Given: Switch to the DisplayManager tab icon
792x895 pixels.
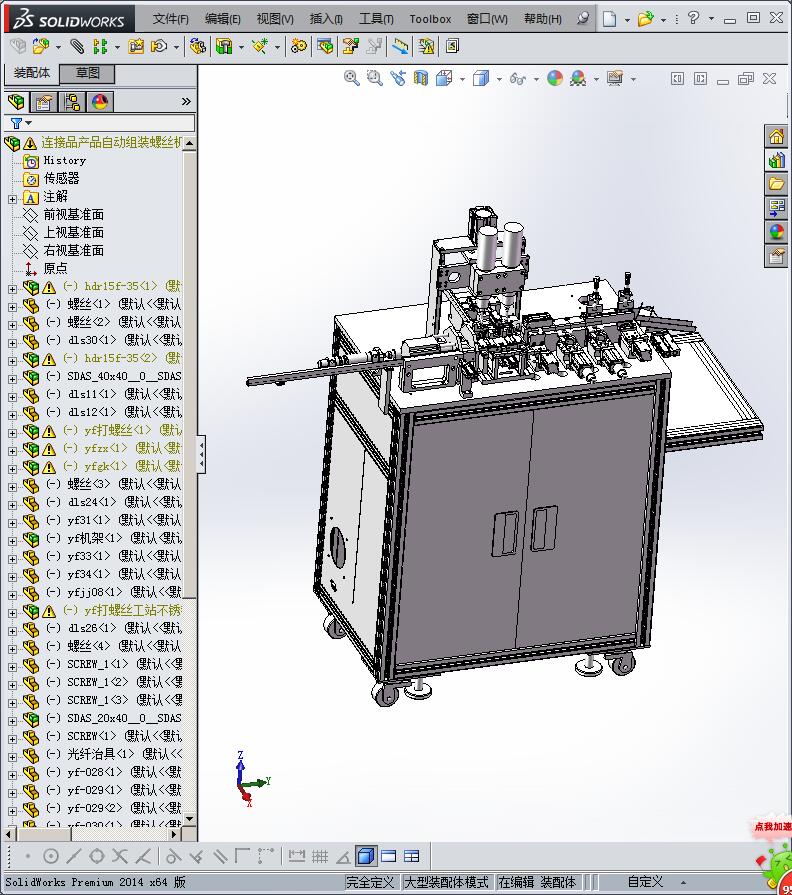Looking at the screenshot, I should pyautogui.click(x=100, y=102).
